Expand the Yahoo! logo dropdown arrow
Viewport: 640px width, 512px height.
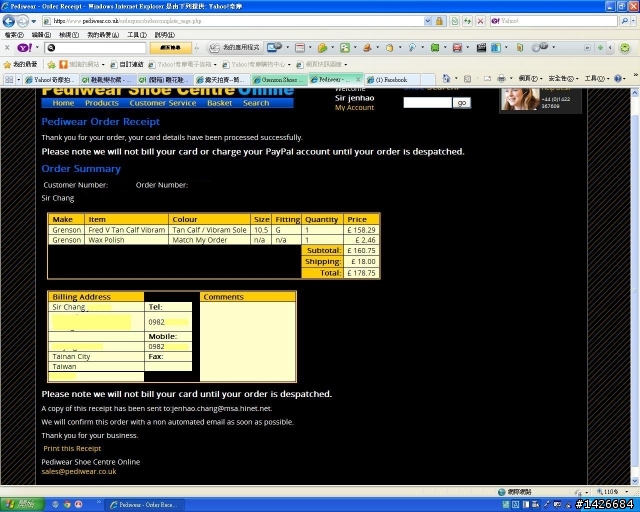pos(37,48)
